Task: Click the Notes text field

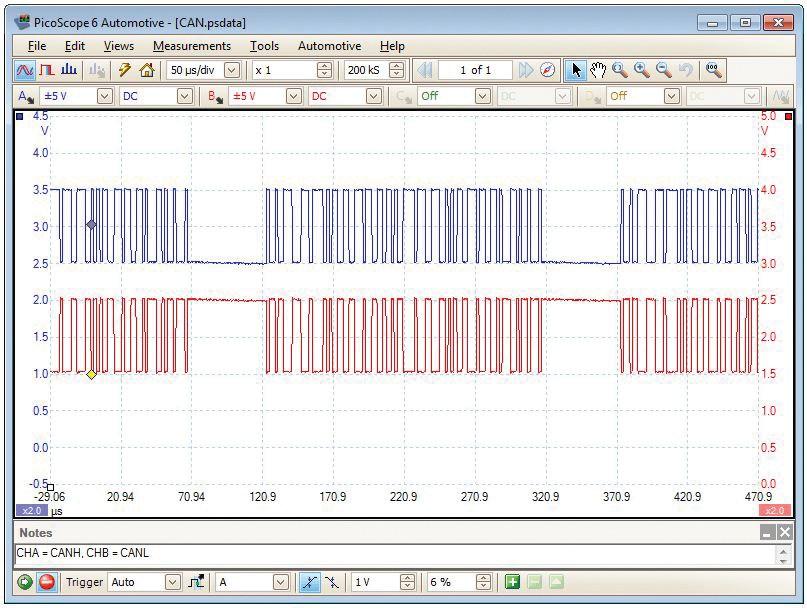Action: pyautogui.click(x=395, y=553)
